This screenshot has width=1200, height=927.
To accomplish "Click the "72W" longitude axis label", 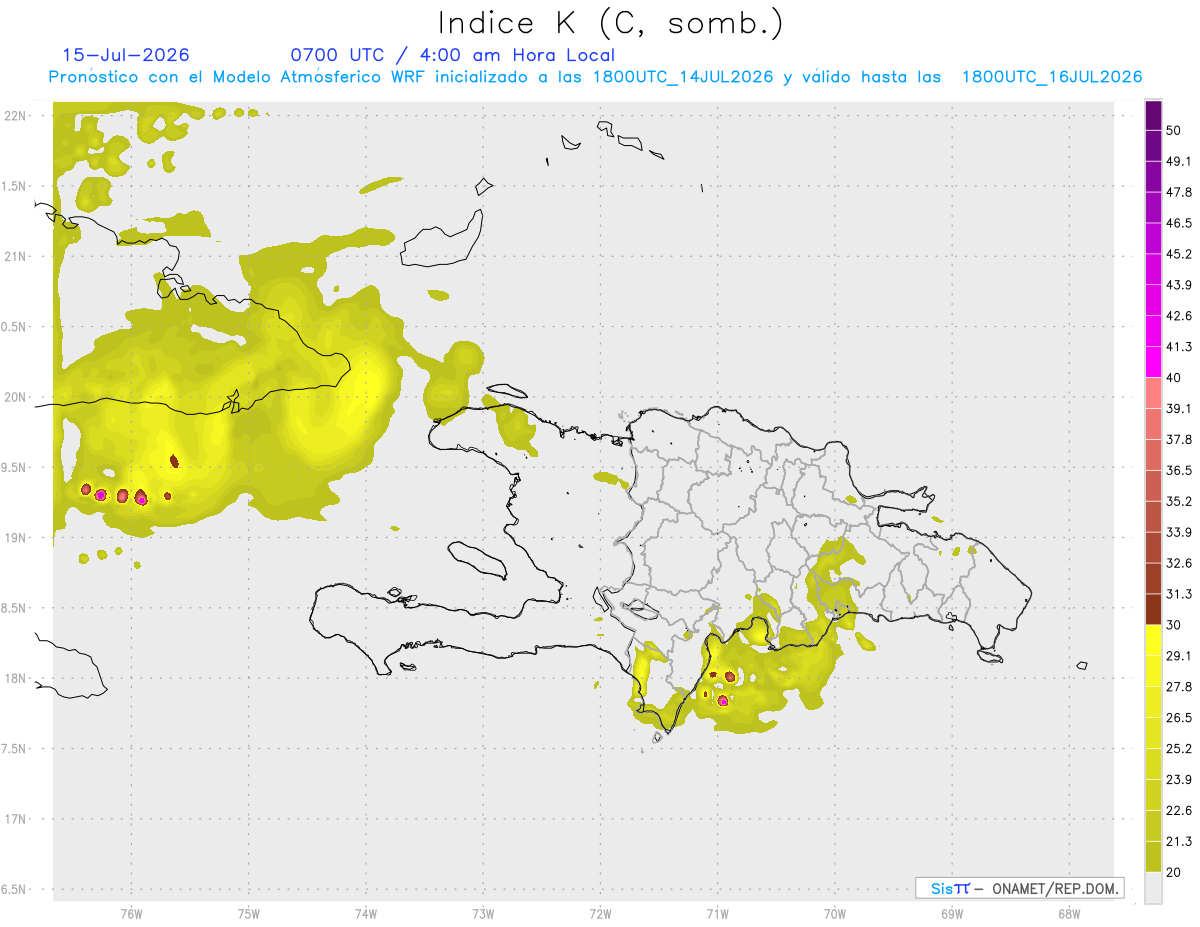I will 600,913.
